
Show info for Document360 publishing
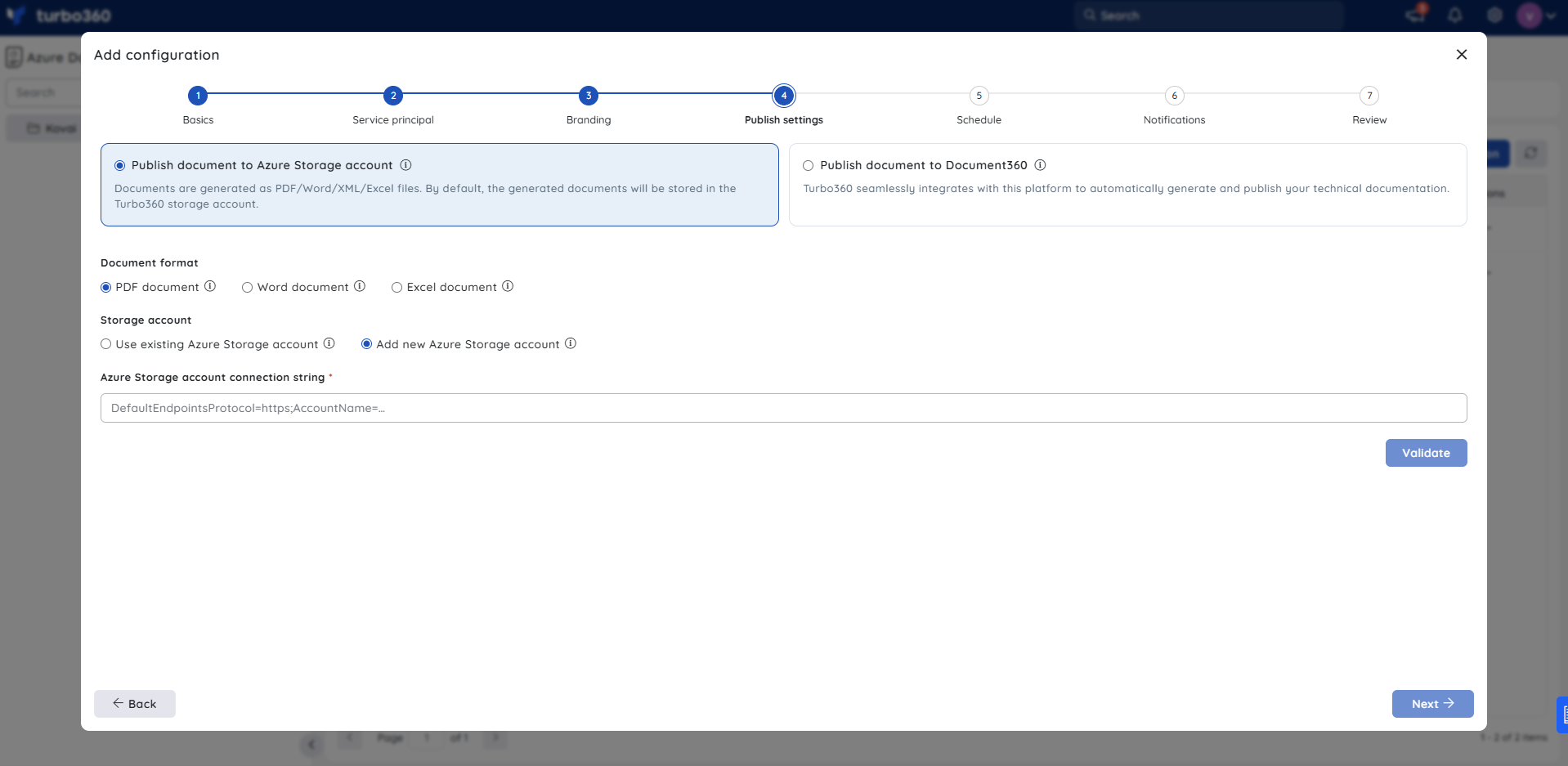[x=1040, y=165]
